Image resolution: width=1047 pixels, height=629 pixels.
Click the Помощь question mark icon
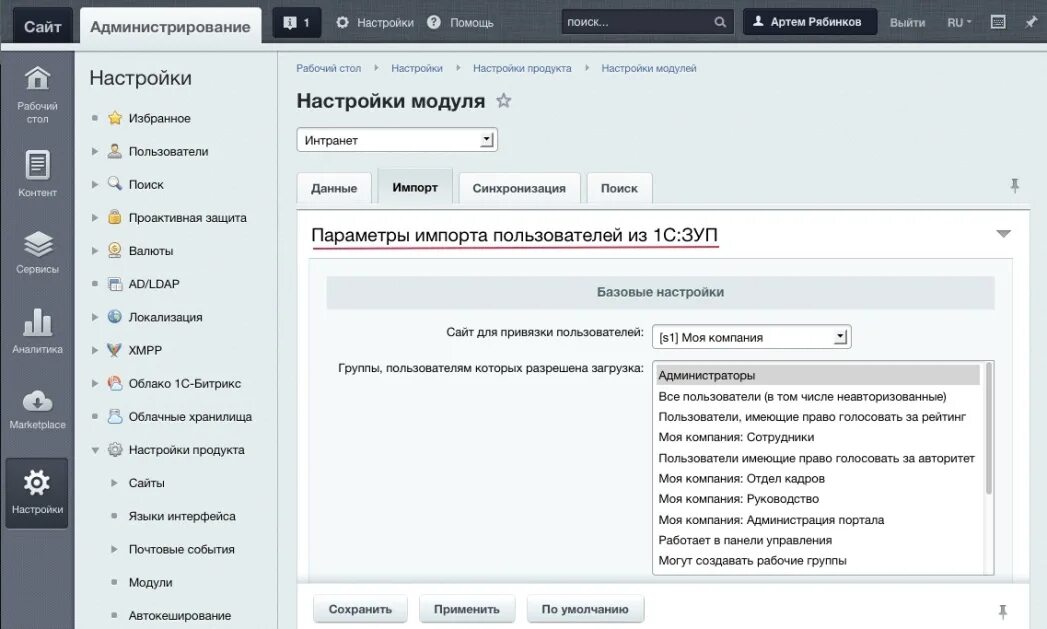[x=433, y=22]
